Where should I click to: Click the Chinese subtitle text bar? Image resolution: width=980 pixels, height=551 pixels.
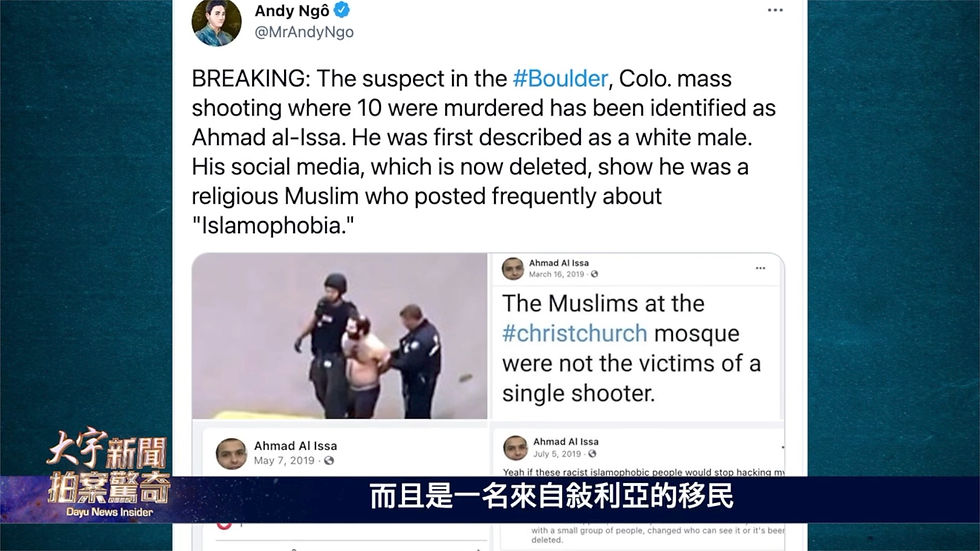pos(551,497)
